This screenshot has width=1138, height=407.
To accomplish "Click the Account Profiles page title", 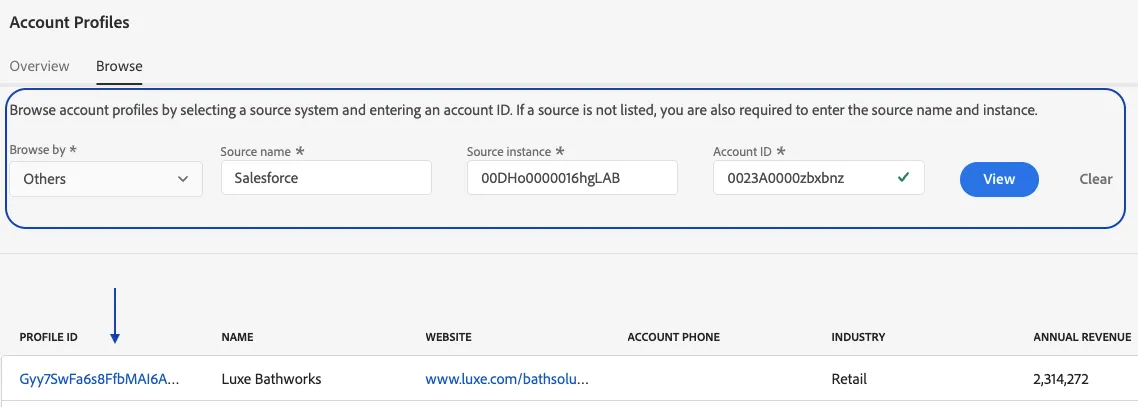I will pyautogui.click(x=70, y=22).
